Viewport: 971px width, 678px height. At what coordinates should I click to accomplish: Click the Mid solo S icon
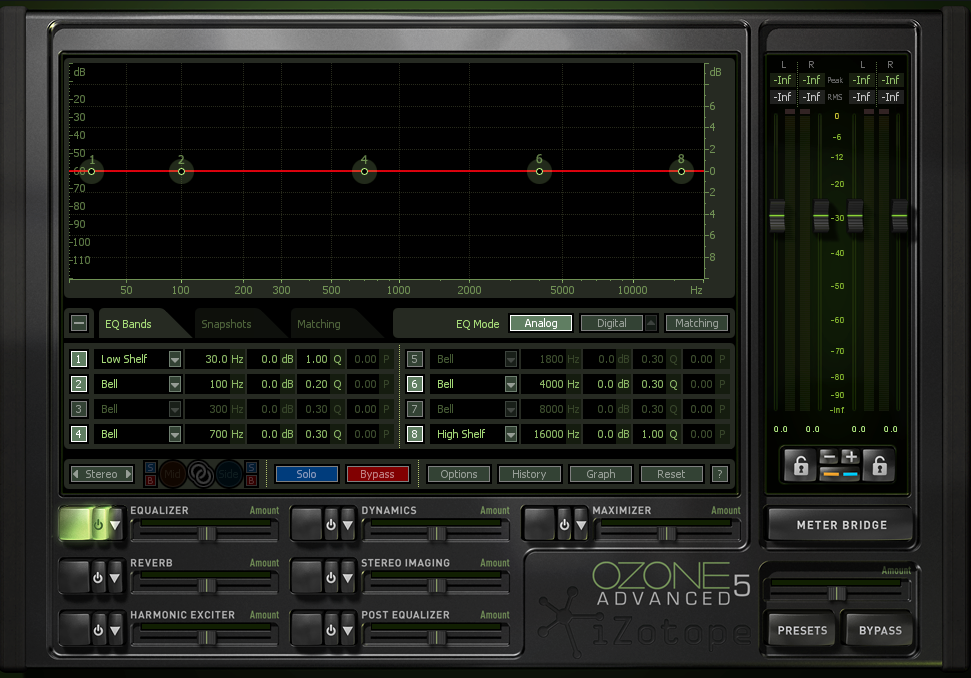(x=150, y=467)
